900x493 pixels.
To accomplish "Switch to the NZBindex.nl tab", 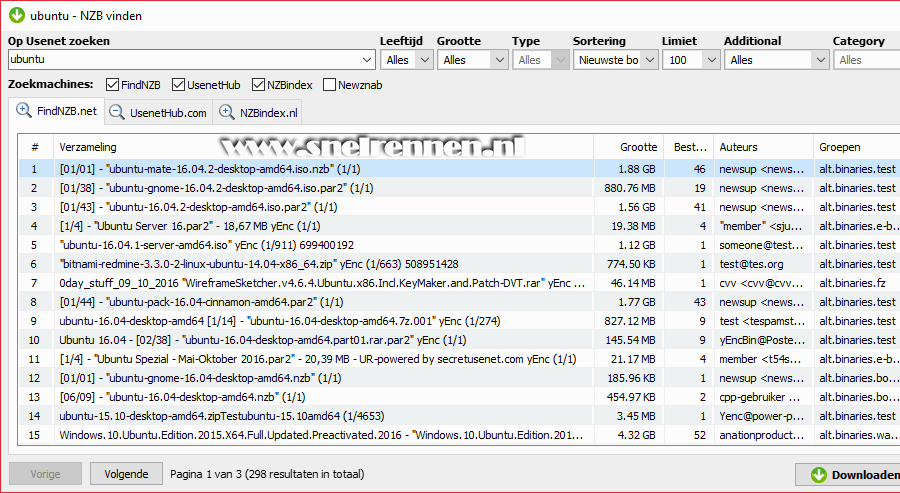I will point(257,112).
